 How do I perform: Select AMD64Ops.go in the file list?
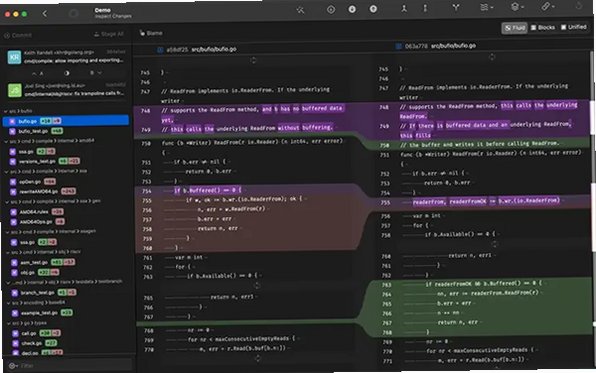coord(67,222)
